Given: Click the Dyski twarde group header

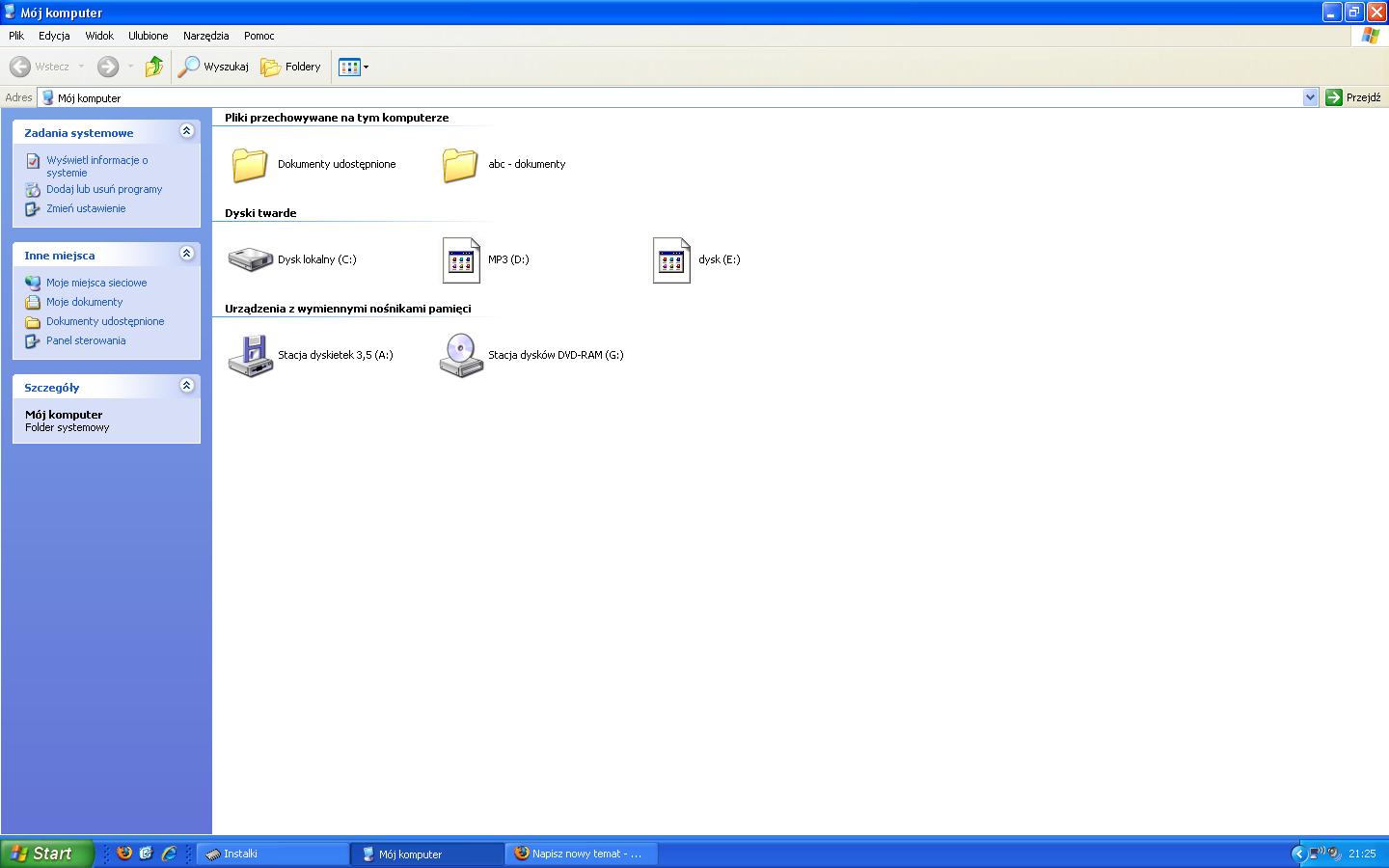Looking at the screenshot, I should coord(260,213).
